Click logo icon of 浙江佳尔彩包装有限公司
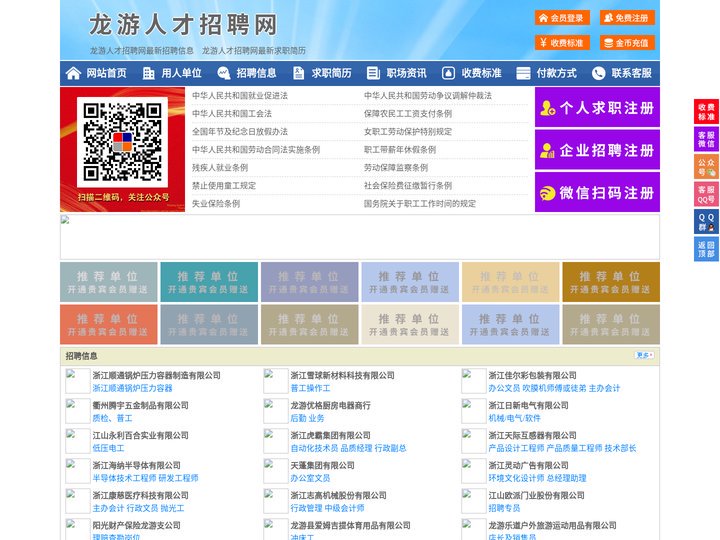This screenshot has height=540, width=720. click(x=473, y=381)
